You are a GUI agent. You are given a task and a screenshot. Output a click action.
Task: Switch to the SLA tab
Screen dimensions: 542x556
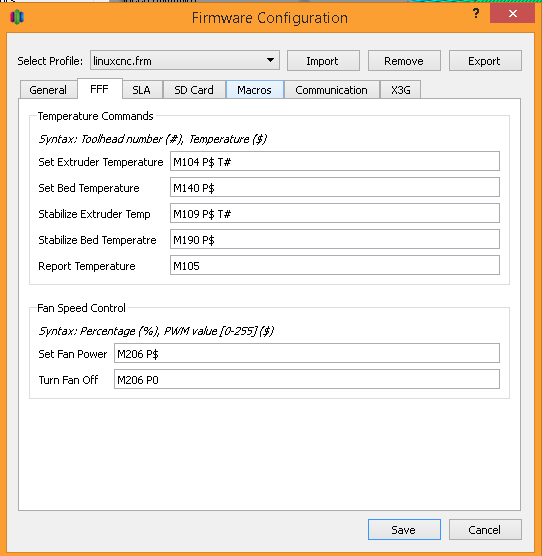(x=142, y=90)
